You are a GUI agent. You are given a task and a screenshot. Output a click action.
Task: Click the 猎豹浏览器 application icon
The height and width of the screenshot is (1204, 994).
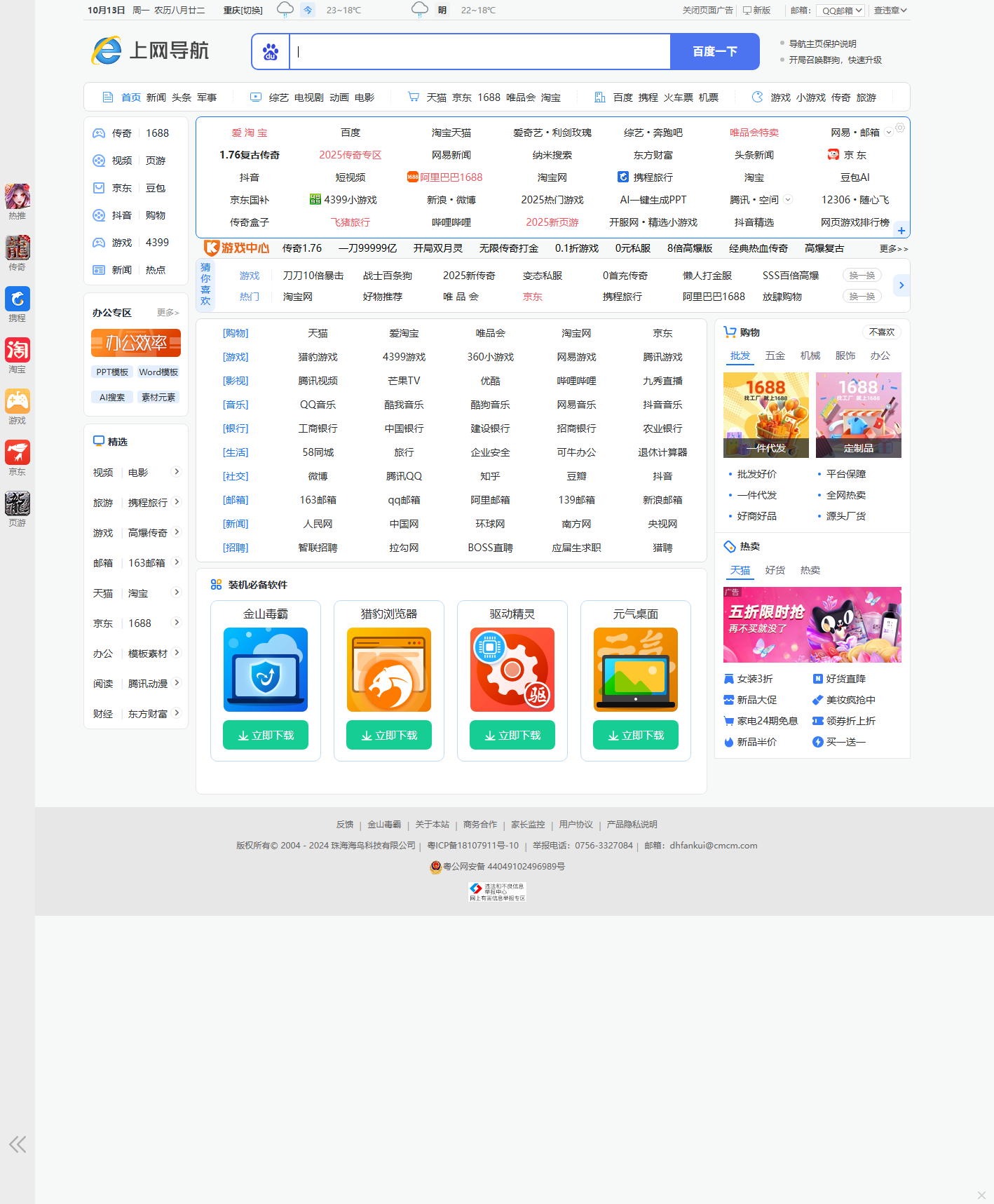389,670
